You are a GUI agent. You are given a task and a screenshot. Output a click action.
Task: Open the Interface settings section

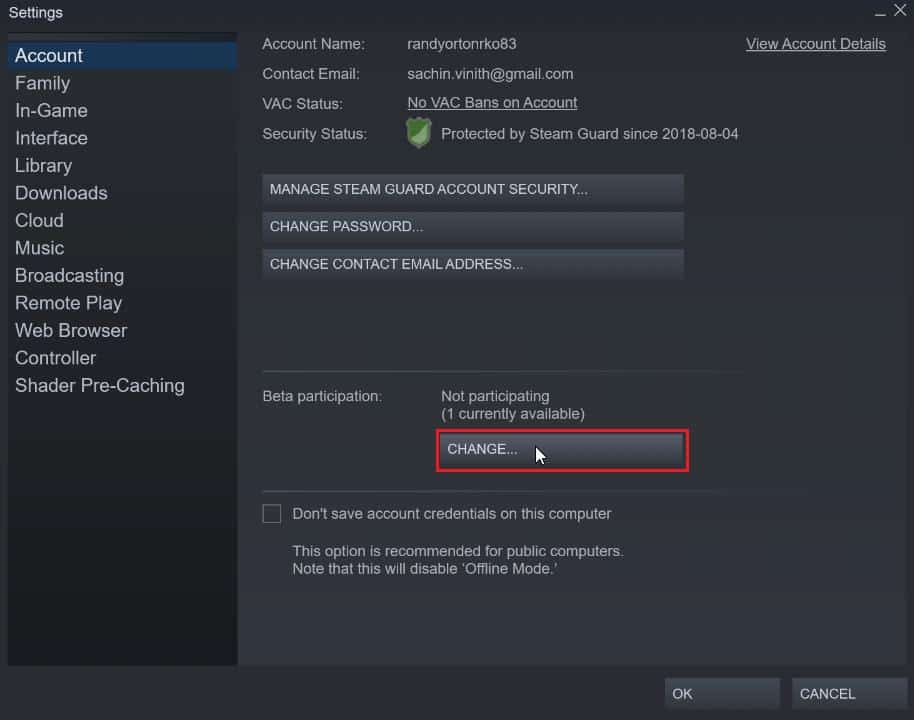pyautogui.click(x=51, y=138)
